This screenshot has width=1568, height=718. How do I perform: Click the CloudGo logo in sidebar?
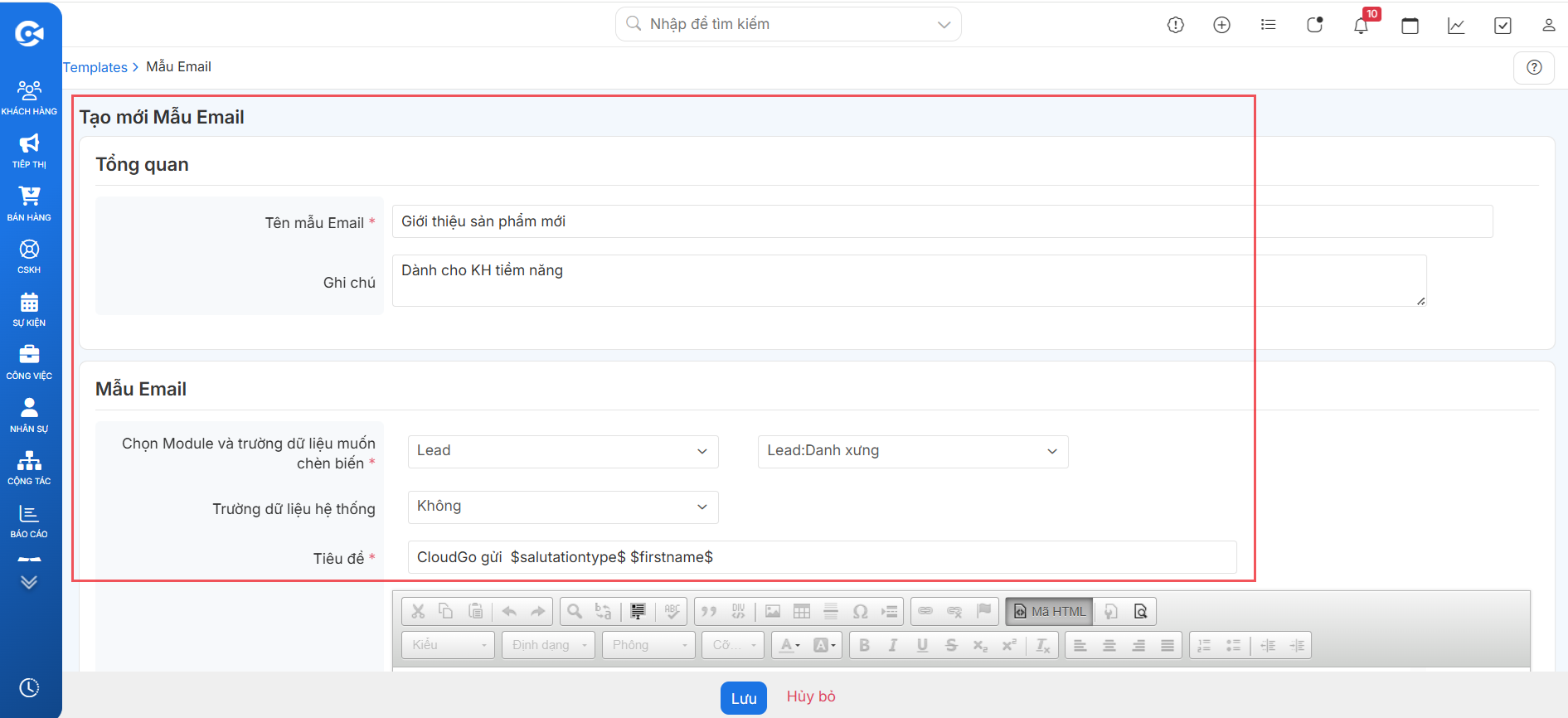pyautogui.click(x=29, y=33)
